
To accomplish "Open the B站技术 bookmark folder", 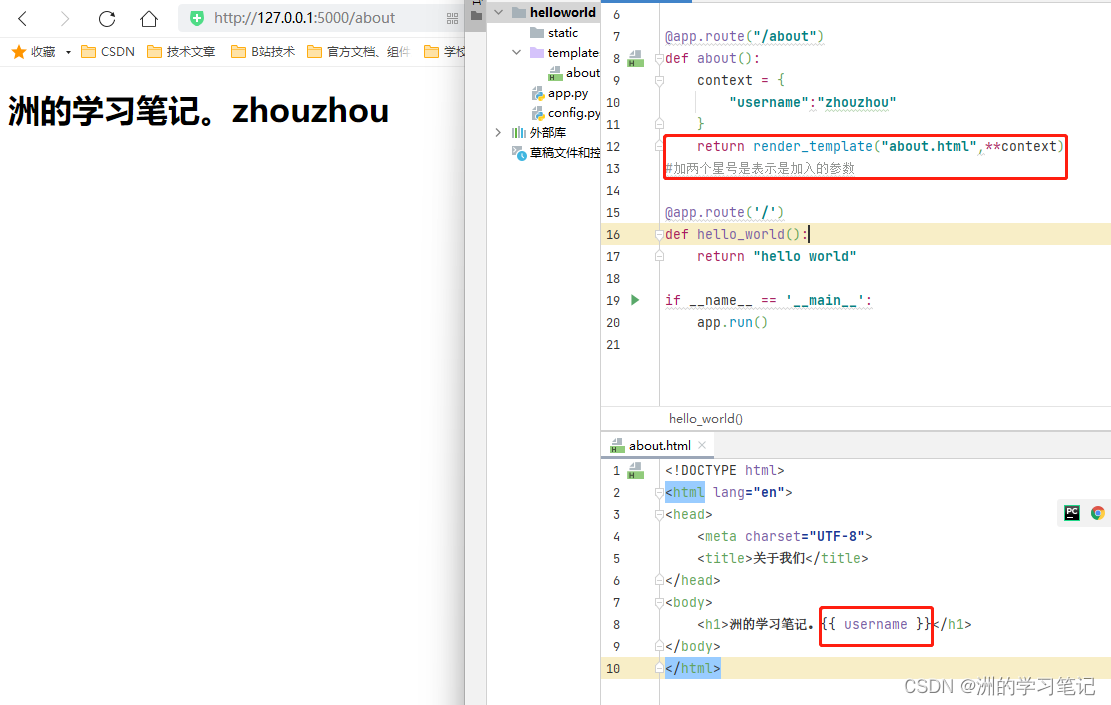I will pos(262,52).
